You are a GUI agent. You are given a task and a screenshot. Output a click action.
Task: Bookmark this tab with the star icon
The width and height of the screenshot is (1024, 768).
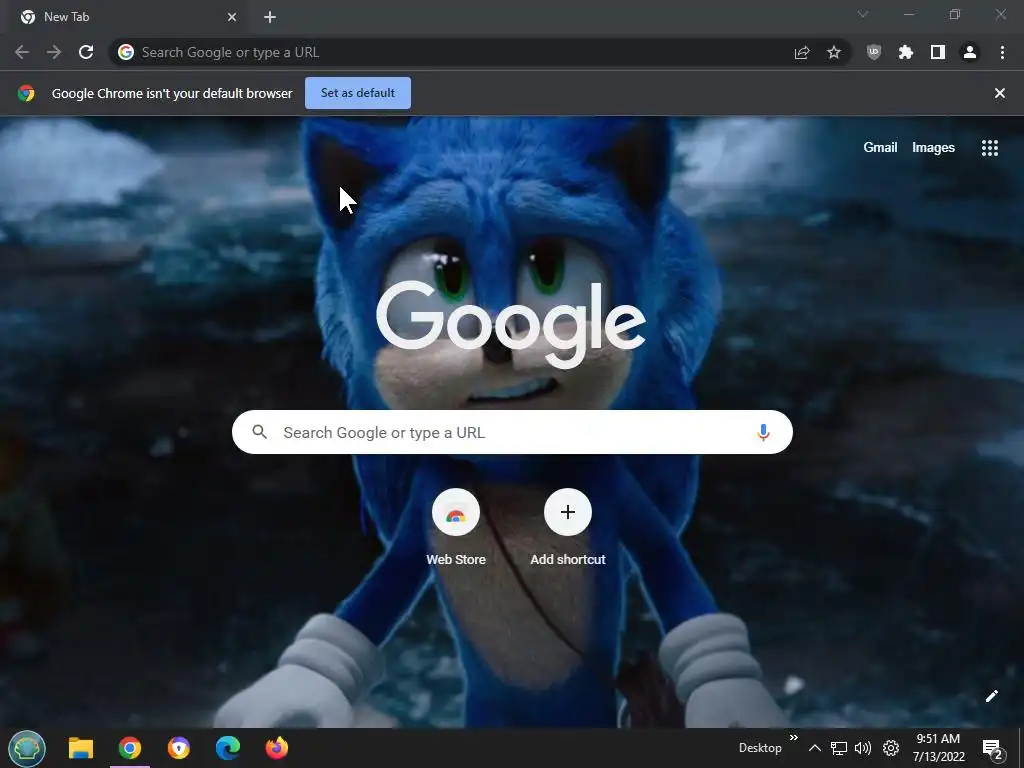coord(834,52)
